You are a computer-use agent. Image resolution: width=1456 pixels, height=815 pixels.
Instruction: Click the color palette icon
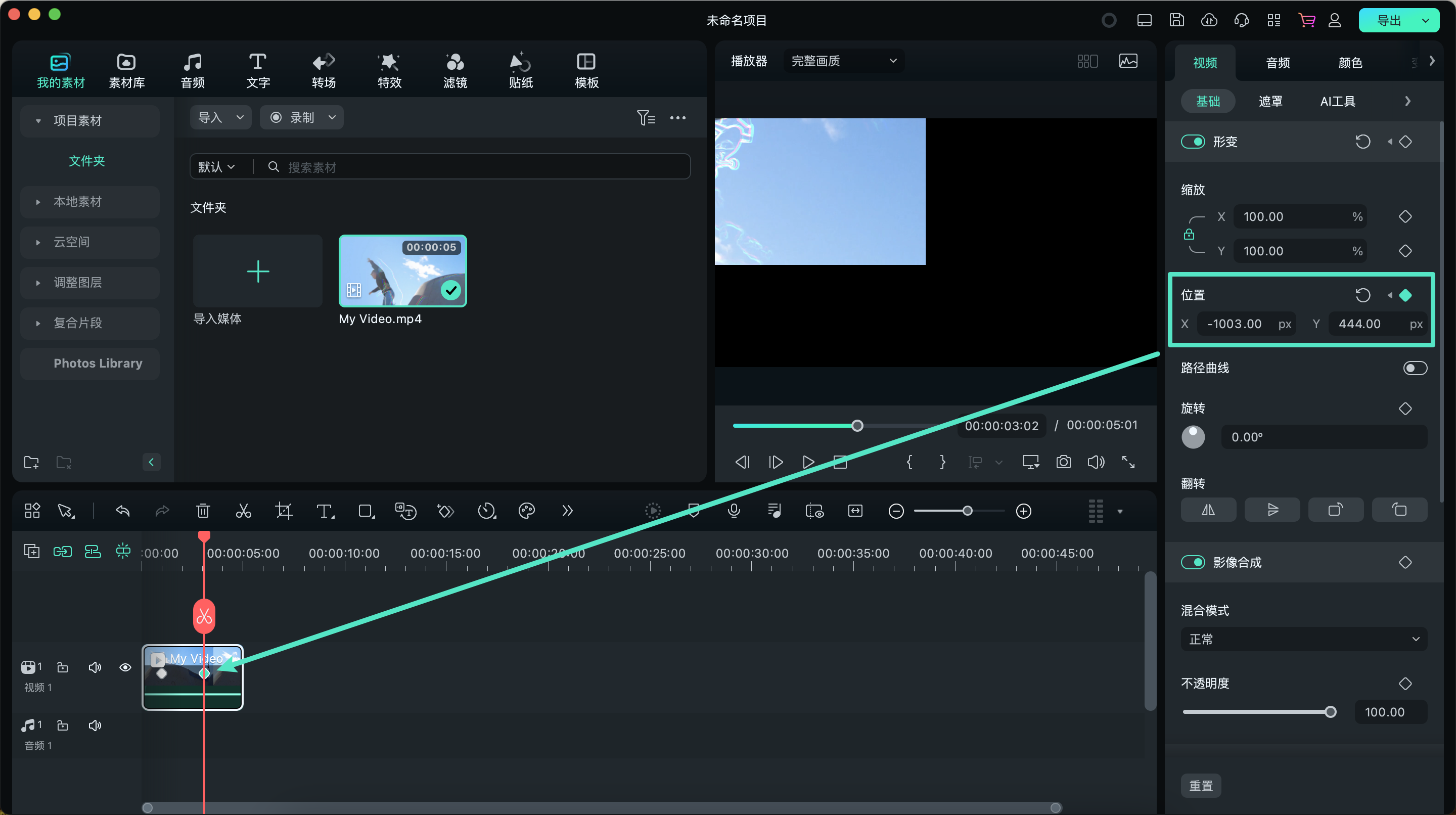pyautogui.click(x=526, y=511)
